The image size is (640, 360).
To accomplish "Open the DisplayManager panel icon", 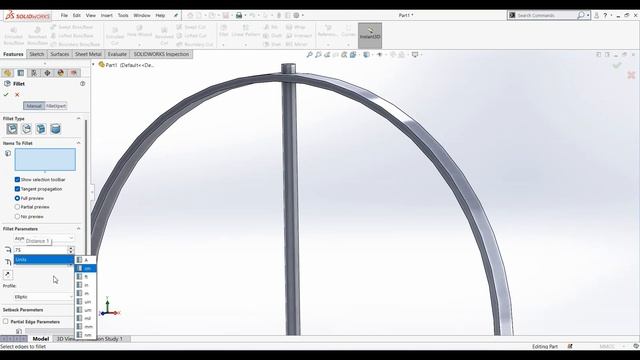I will (x=61, y=73).
